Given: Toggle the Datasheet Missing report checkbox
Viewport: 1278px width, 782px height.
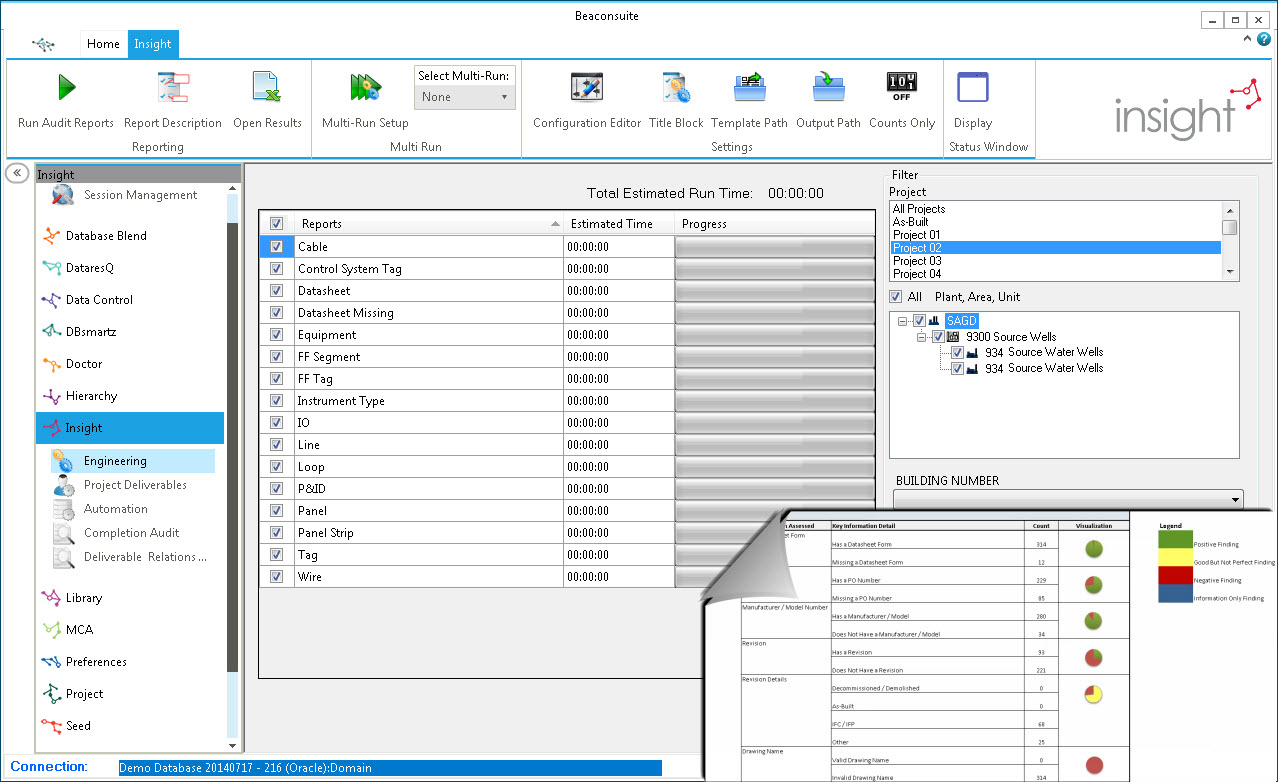Looking at the screenshot, I should coord(277,312).
